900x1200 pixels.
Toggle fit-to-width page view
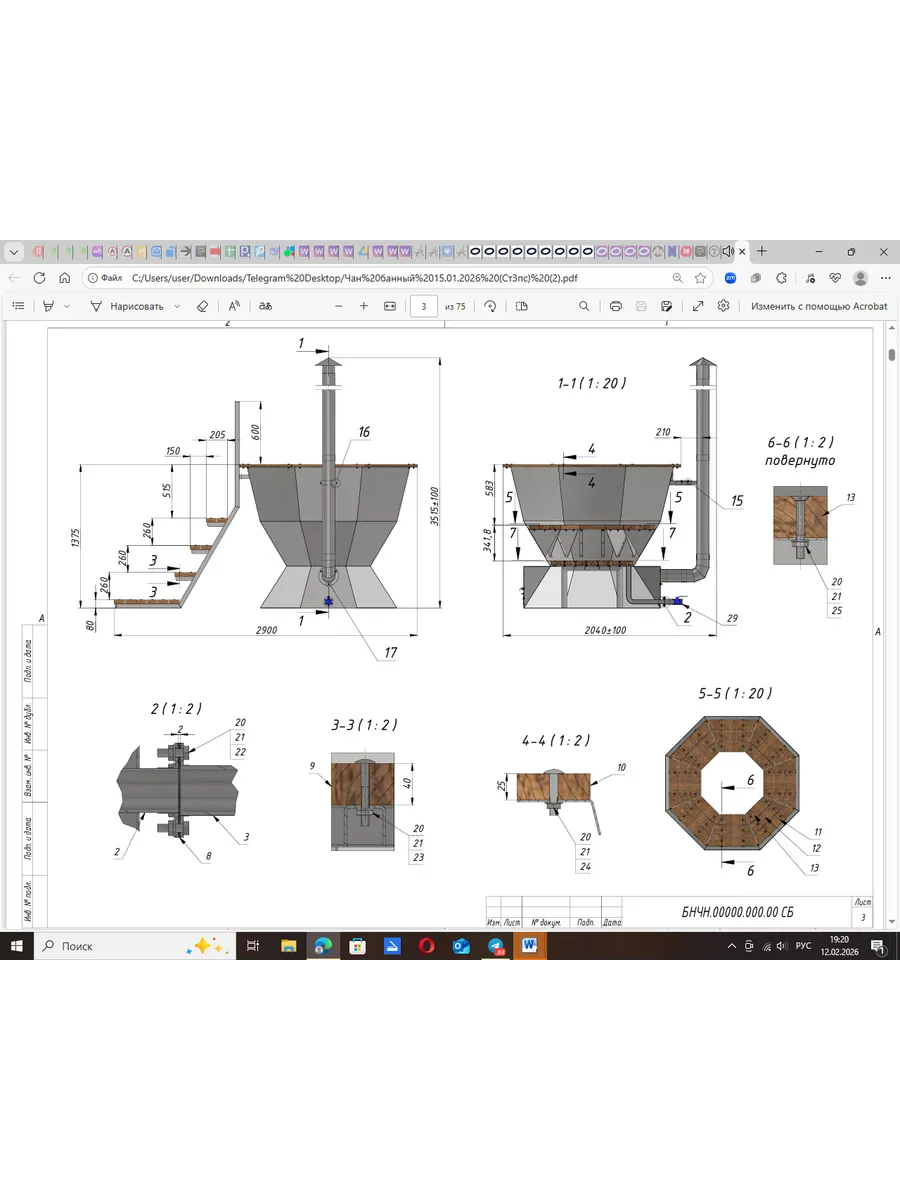coord(390,306)
